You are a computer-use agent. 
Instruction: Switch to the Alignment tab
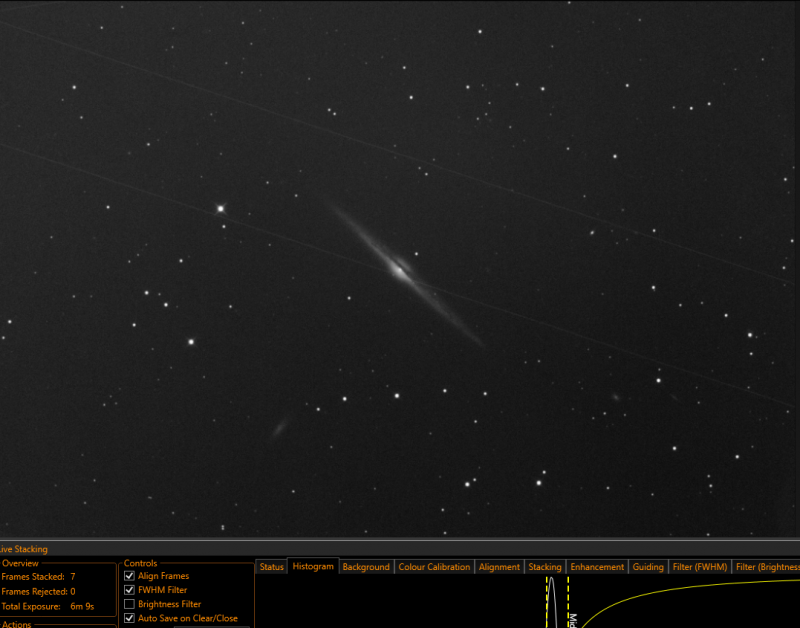(499, 567)
